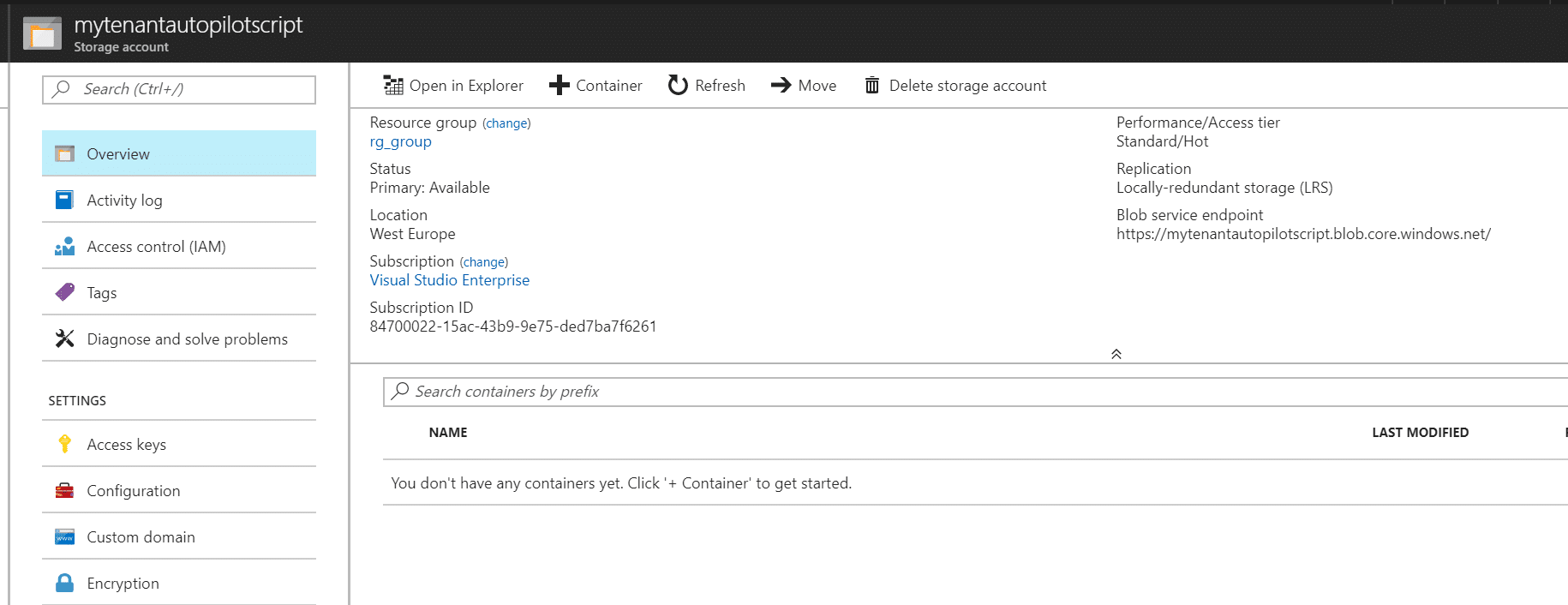1568x605 pixels.
Task: Click the Subscription ID value text
Action: pos(512,326)
